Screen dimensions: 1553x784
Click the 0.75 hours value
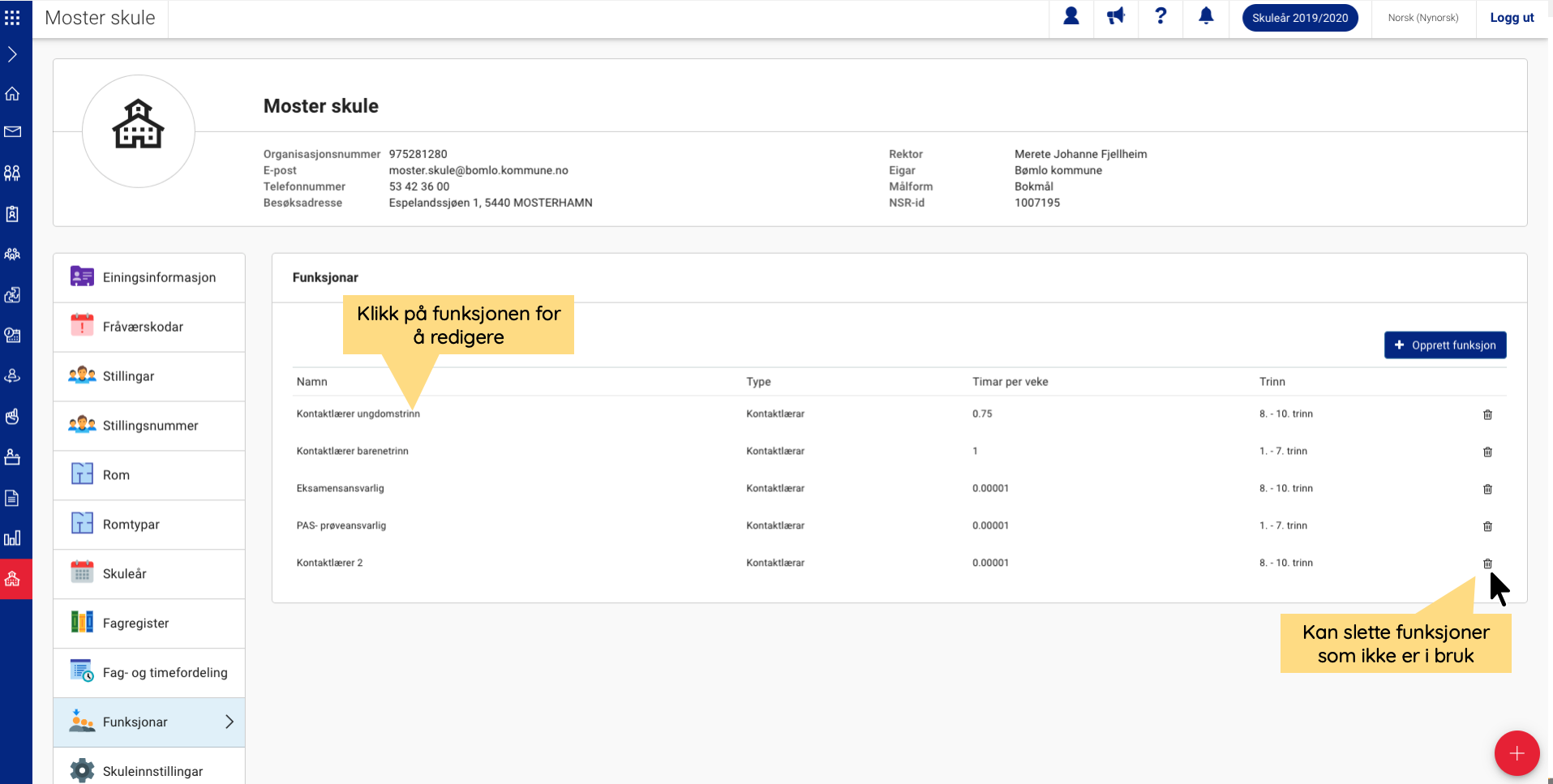[x=982, y=413]
